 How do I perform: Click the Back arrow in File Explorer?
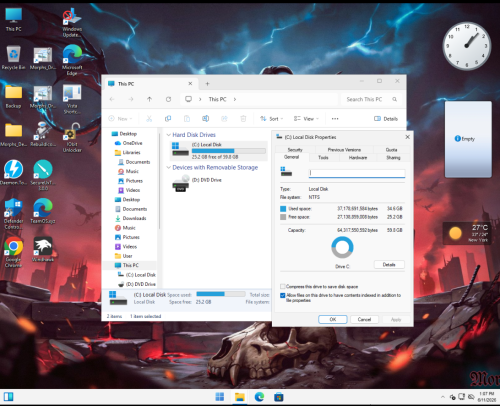click(112, 99)
